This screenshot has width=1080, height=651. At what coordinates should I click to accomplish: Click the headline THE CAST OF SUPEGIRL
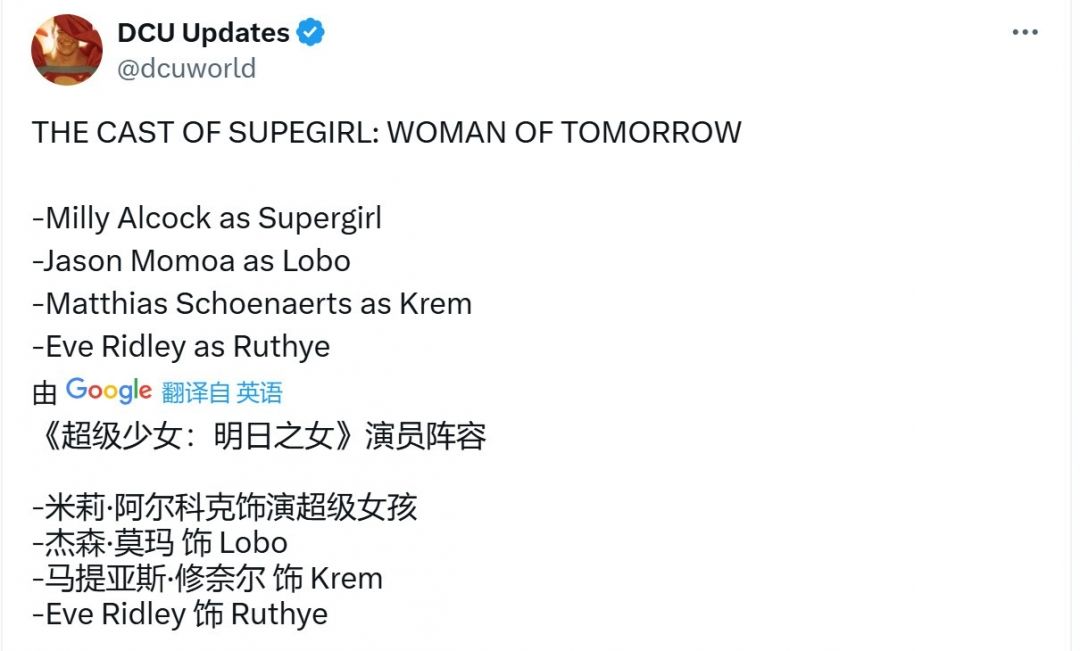click(386, 132)
